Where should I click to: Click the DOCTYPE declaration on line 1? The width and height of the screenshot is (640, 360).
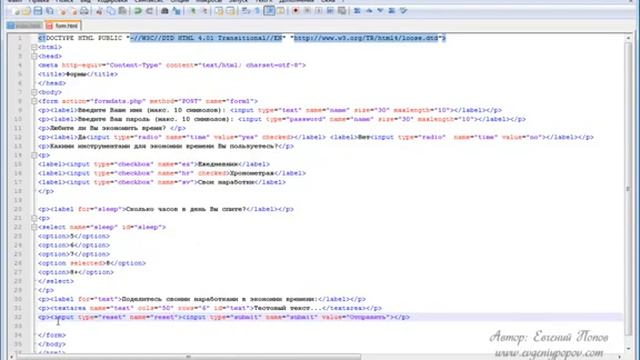pos(242,38)
